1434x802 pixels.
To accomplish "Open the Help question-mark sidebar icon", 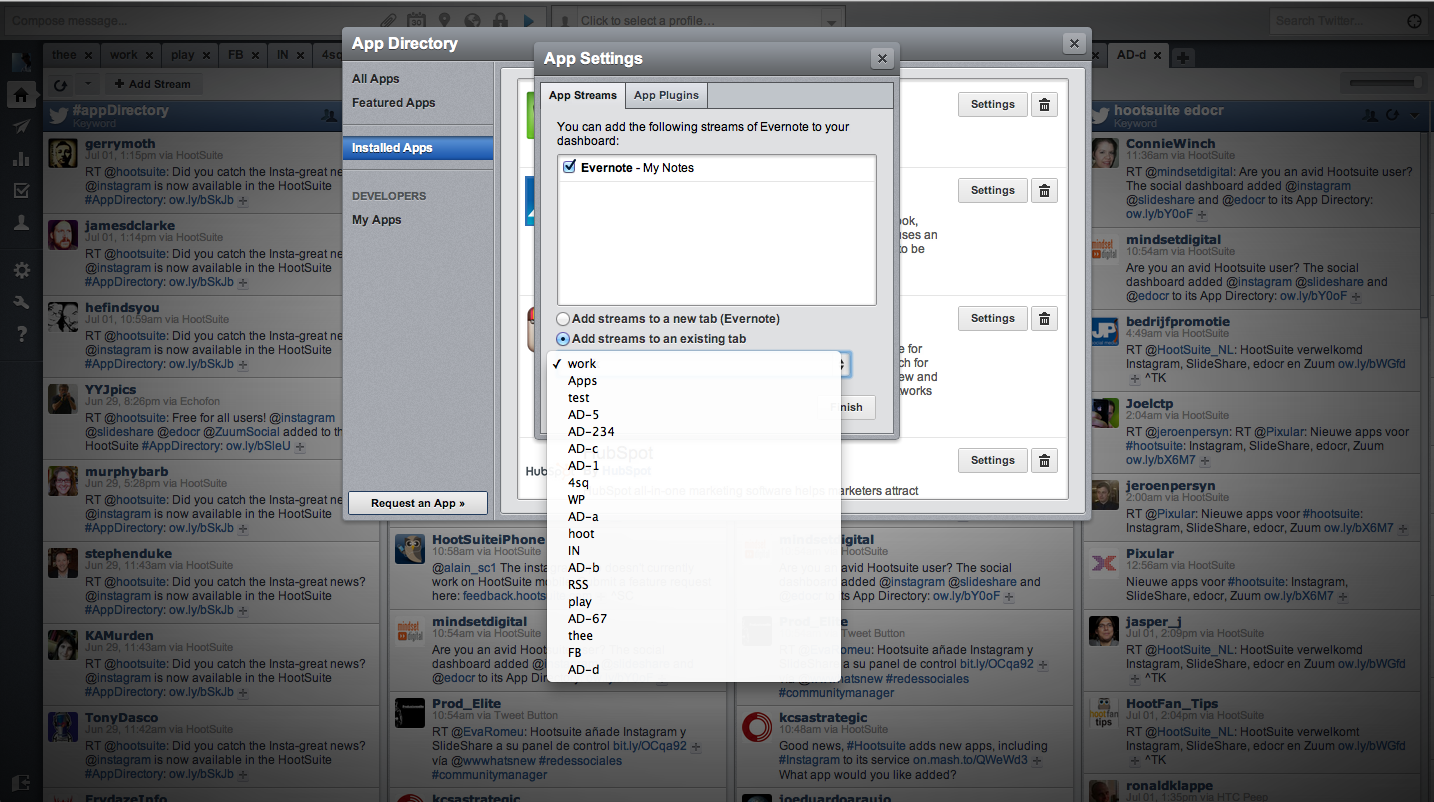I will pos(21,334).
